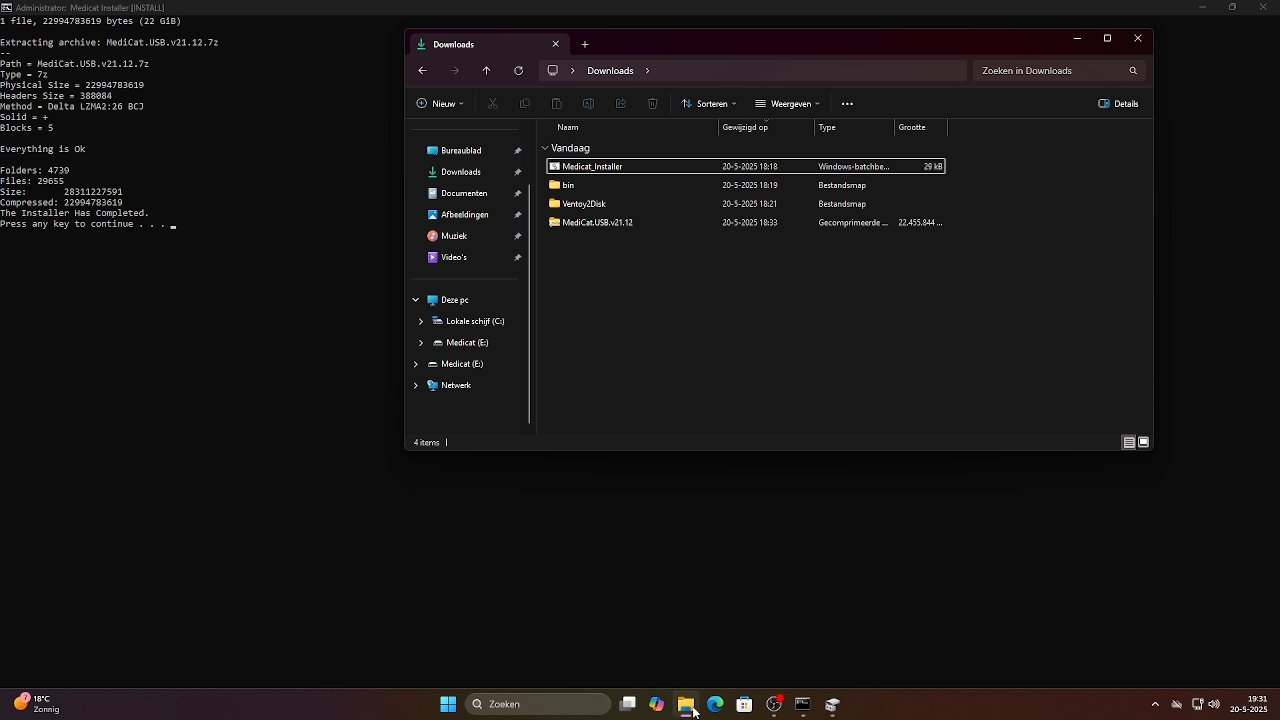Collapse the Vandaag group
This screenshot has height=720, width=1280.
click(545, 148)
